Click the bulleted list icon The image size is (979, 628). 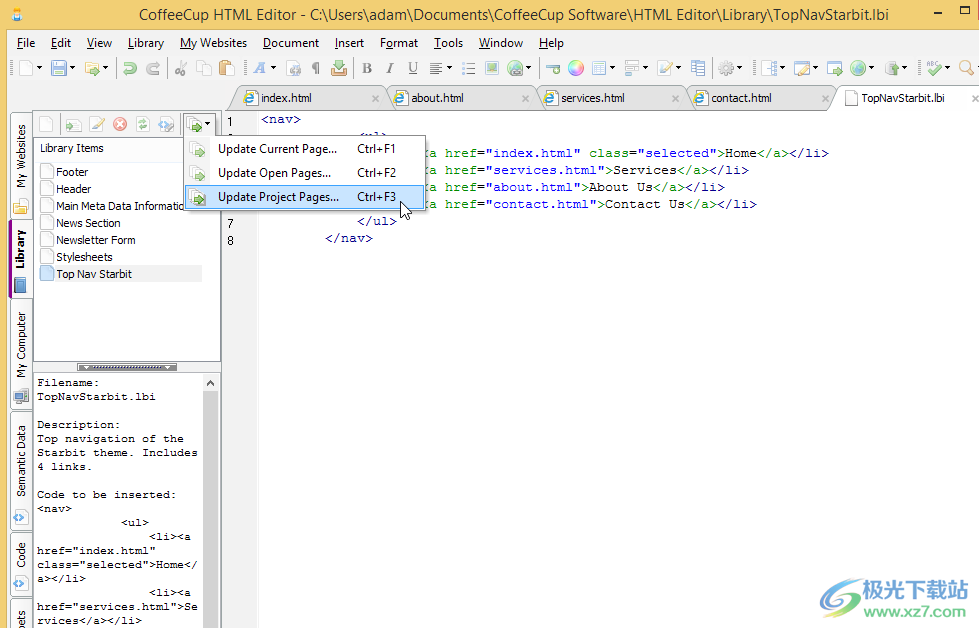pos(468,68)
